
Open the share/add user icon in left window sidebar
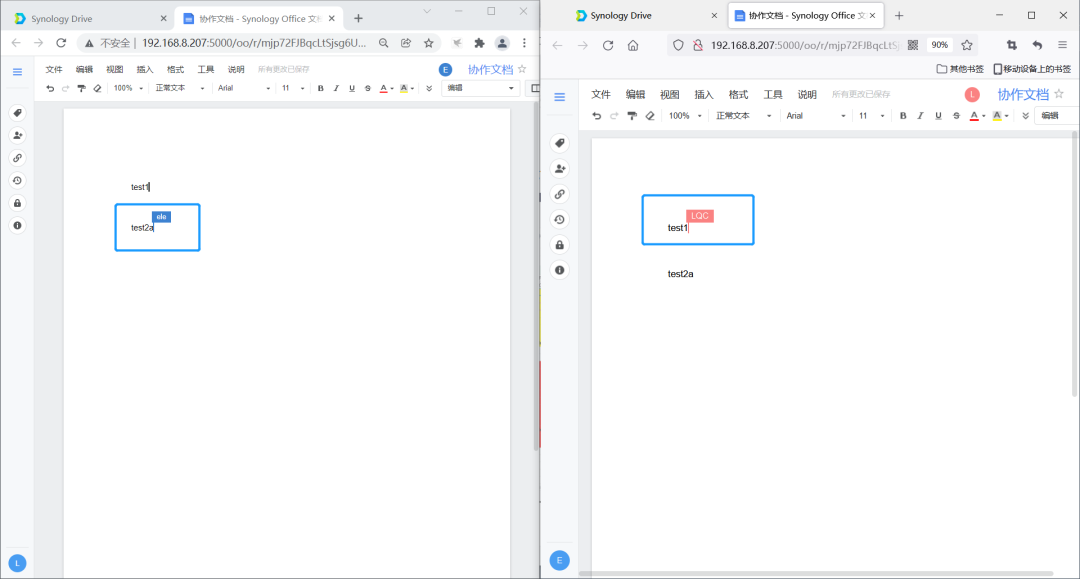coord(17,136)
